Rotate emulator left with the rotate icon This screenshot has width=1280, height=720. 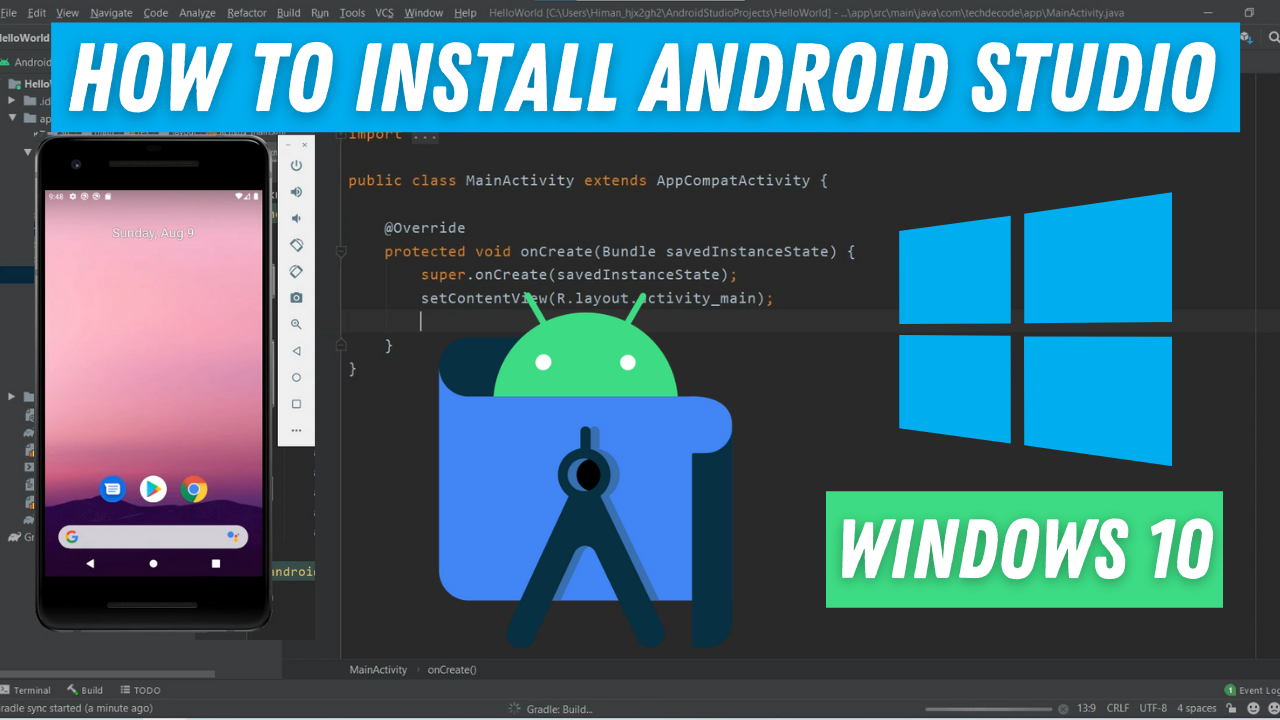point(296,245)
